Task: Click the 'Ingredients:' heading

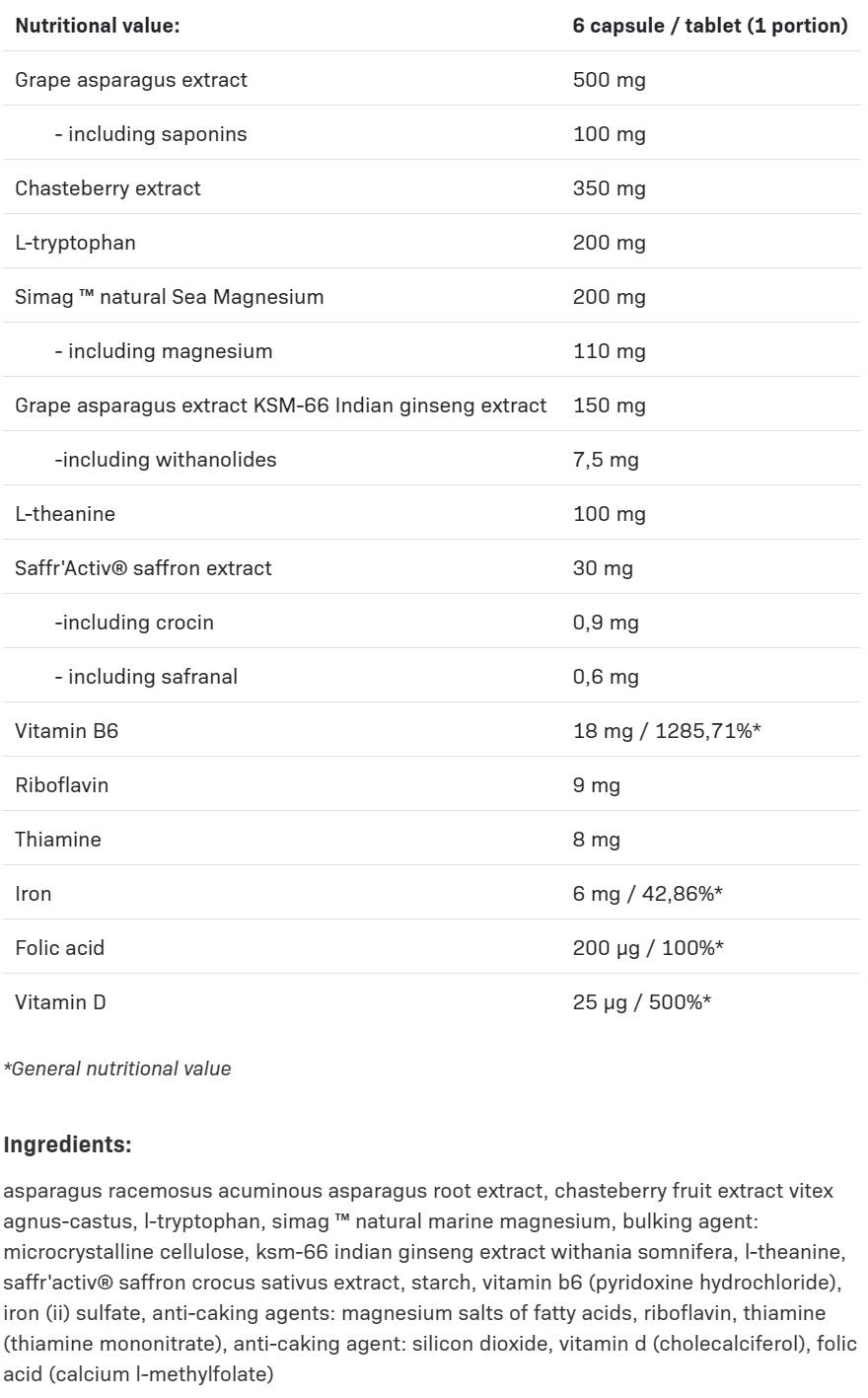Action: [x=67, y=1144]
